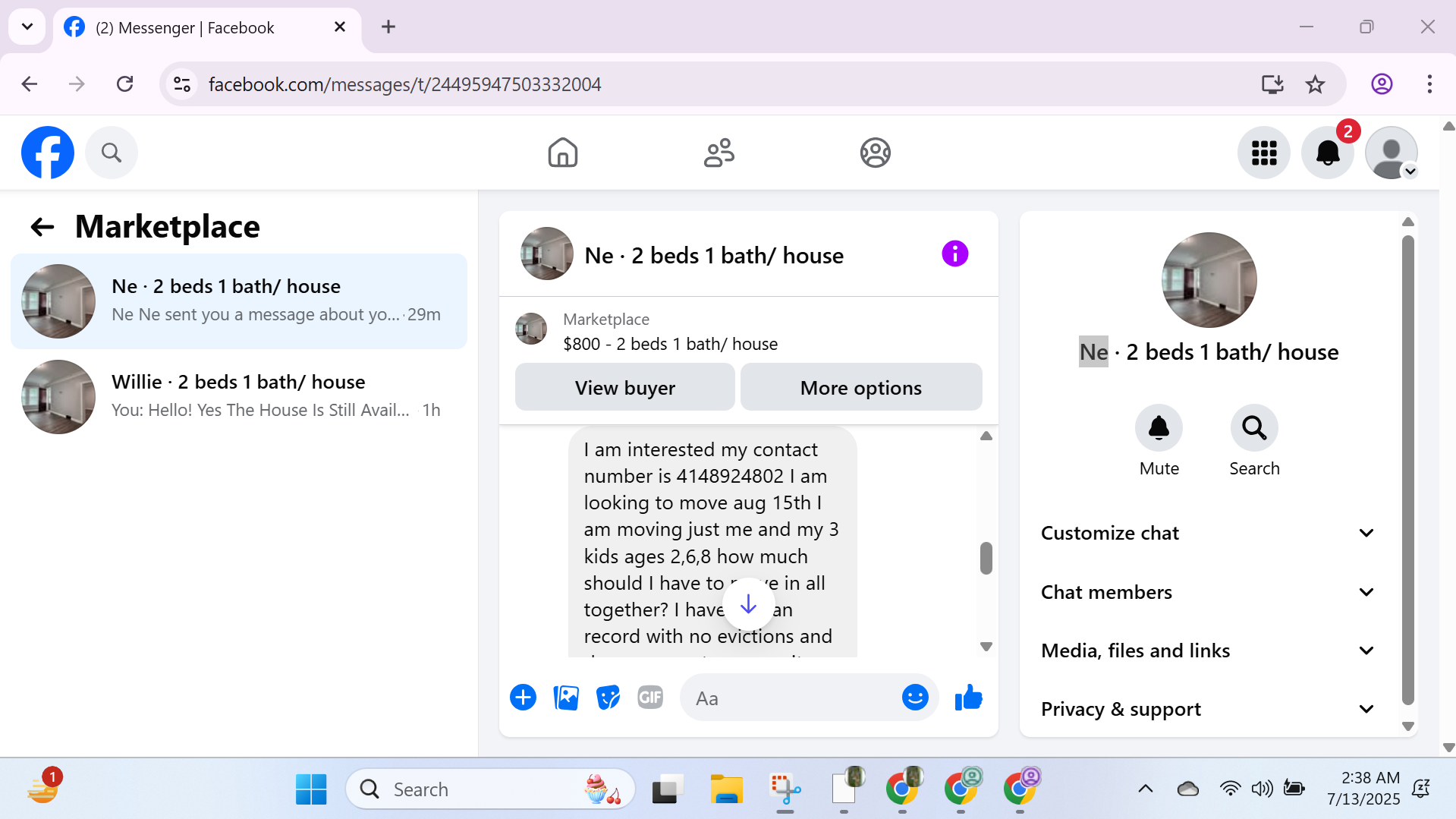Open the Facebook menu grid icon
The width and height of the screenshot is (1456, 819).
[1264, 153]
